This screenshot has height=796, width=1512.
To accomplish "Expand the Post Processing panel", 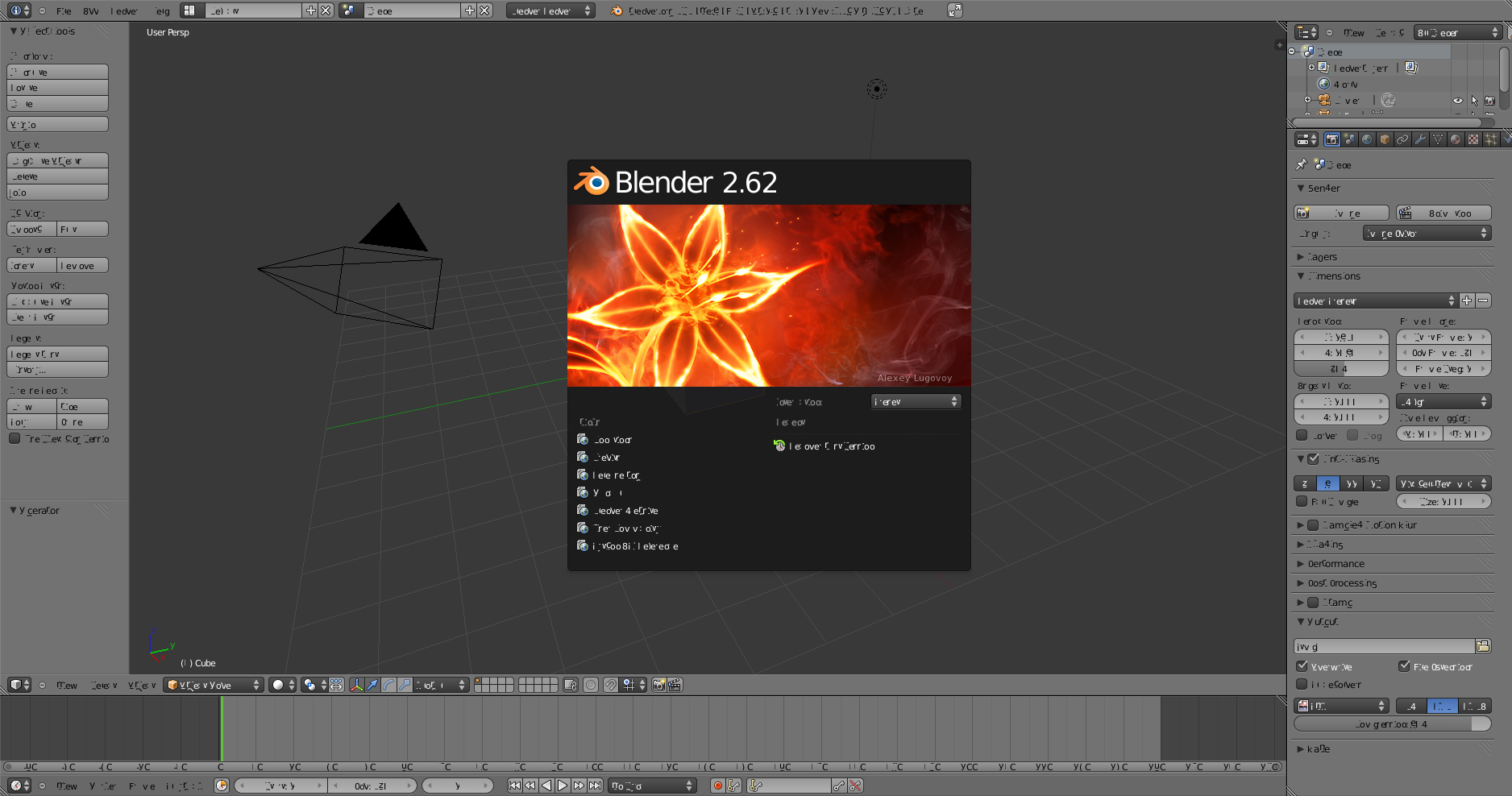I will tap(1341, 583).
